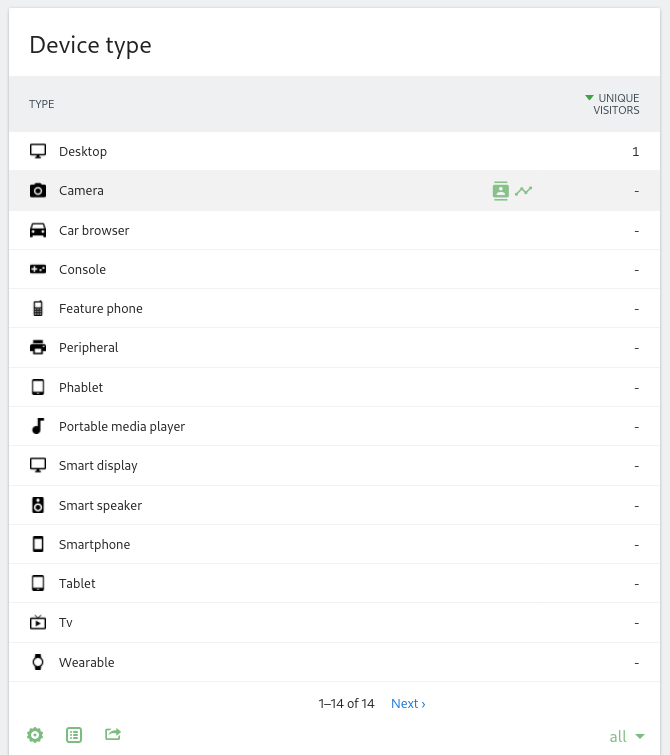This screenshot has height=755, width=670.
Task: Click the export dataset share icon
Action: [x=113, y=735]
